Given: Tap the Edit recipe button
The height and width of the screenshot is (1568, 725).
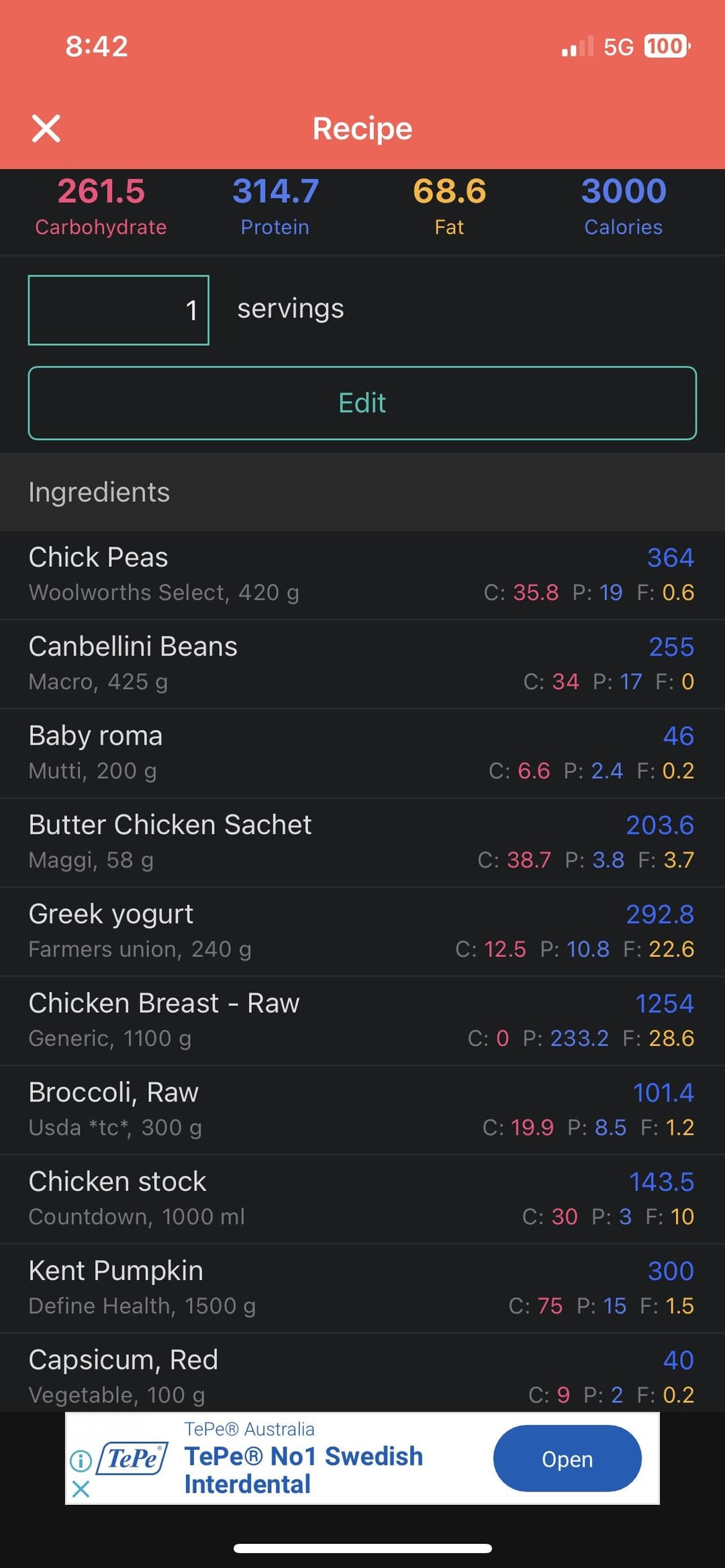Looking at the screenshot, I should (x=362, y=403).
